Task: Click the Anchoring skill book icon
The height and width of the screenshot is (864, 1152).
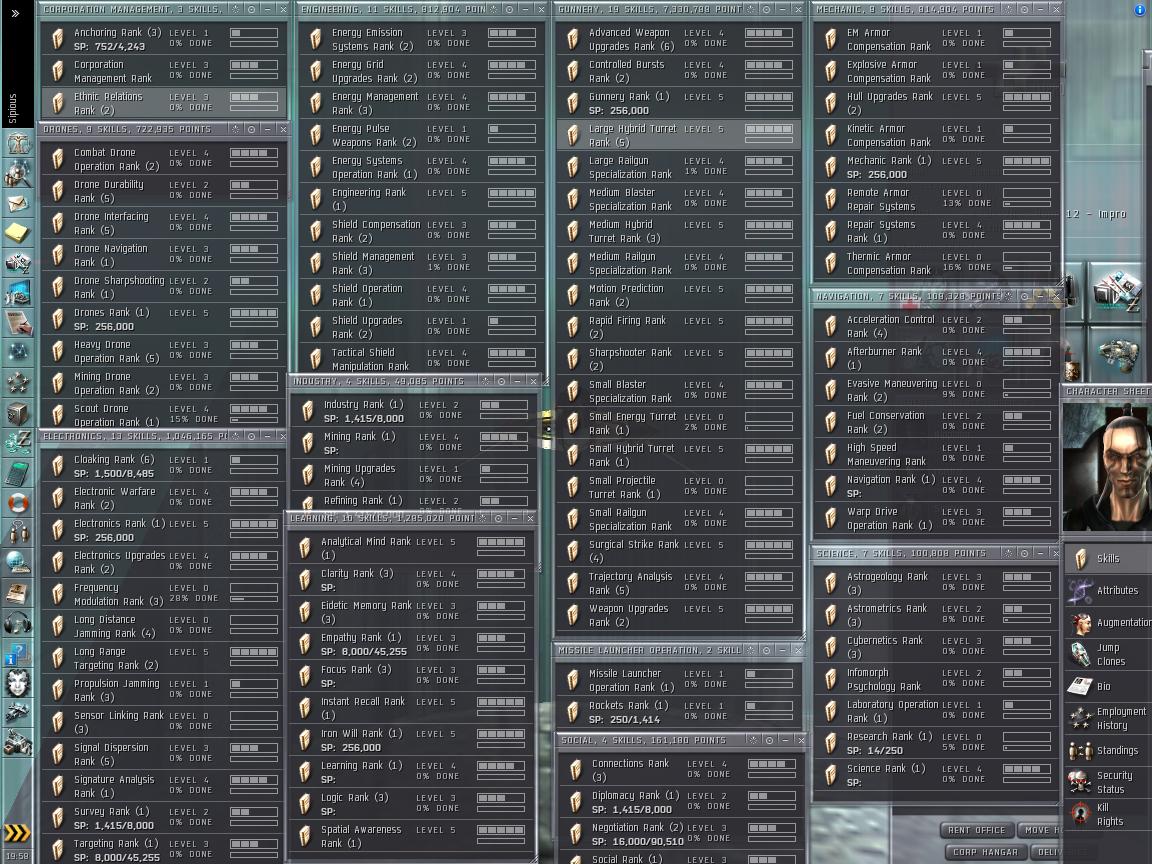Action: click(57, 39)
